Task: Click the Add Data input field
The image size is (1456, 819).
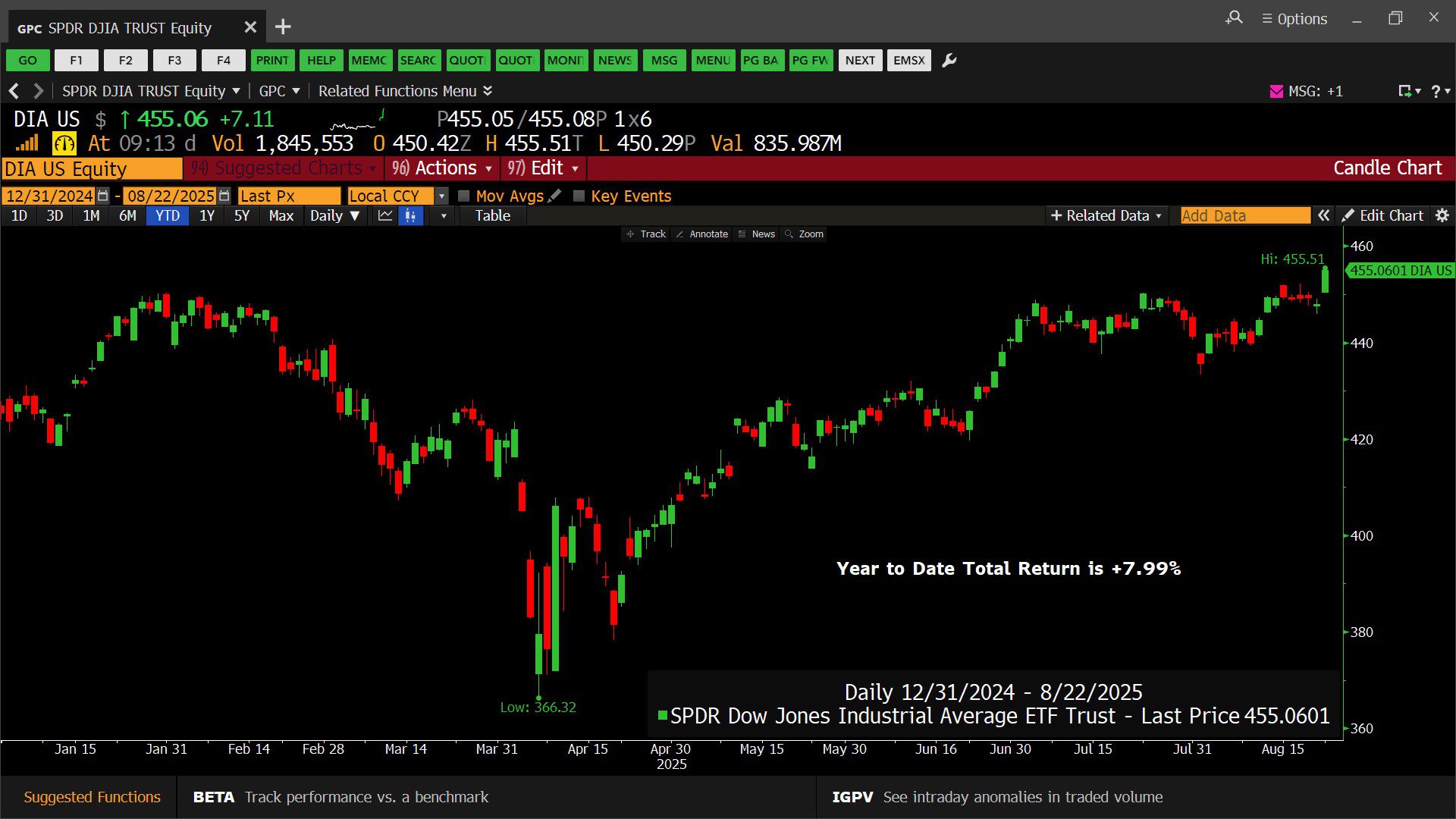Action: click(x=1245, y=216)
